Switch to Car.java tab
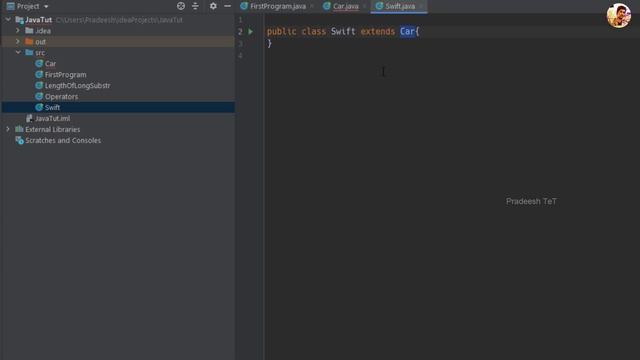Image resolution: width=640 pixels, height=360 pixels. 346,6
